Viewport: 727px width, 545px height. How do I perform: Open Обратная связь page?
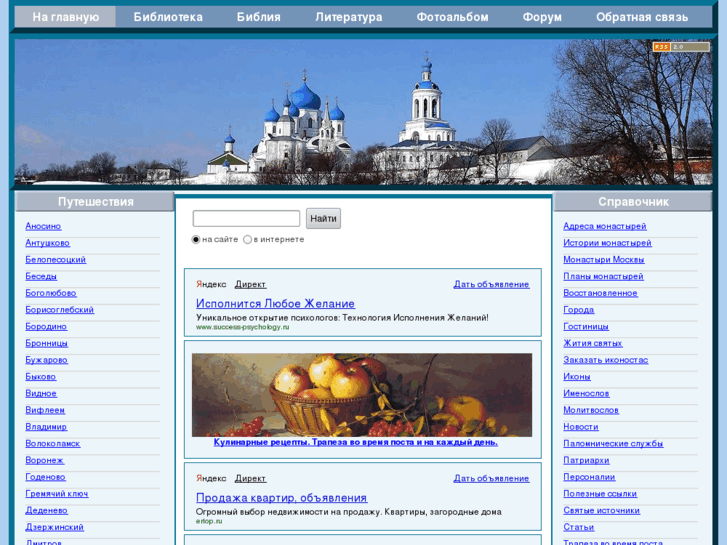(642, 17)
